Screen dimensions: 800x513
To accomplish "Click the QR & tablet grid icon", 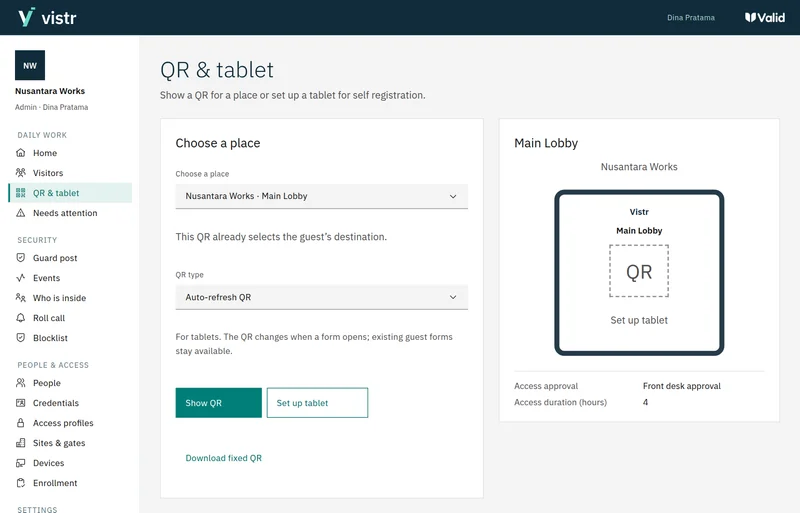I will pyautogui.click(x=20, y=192).
